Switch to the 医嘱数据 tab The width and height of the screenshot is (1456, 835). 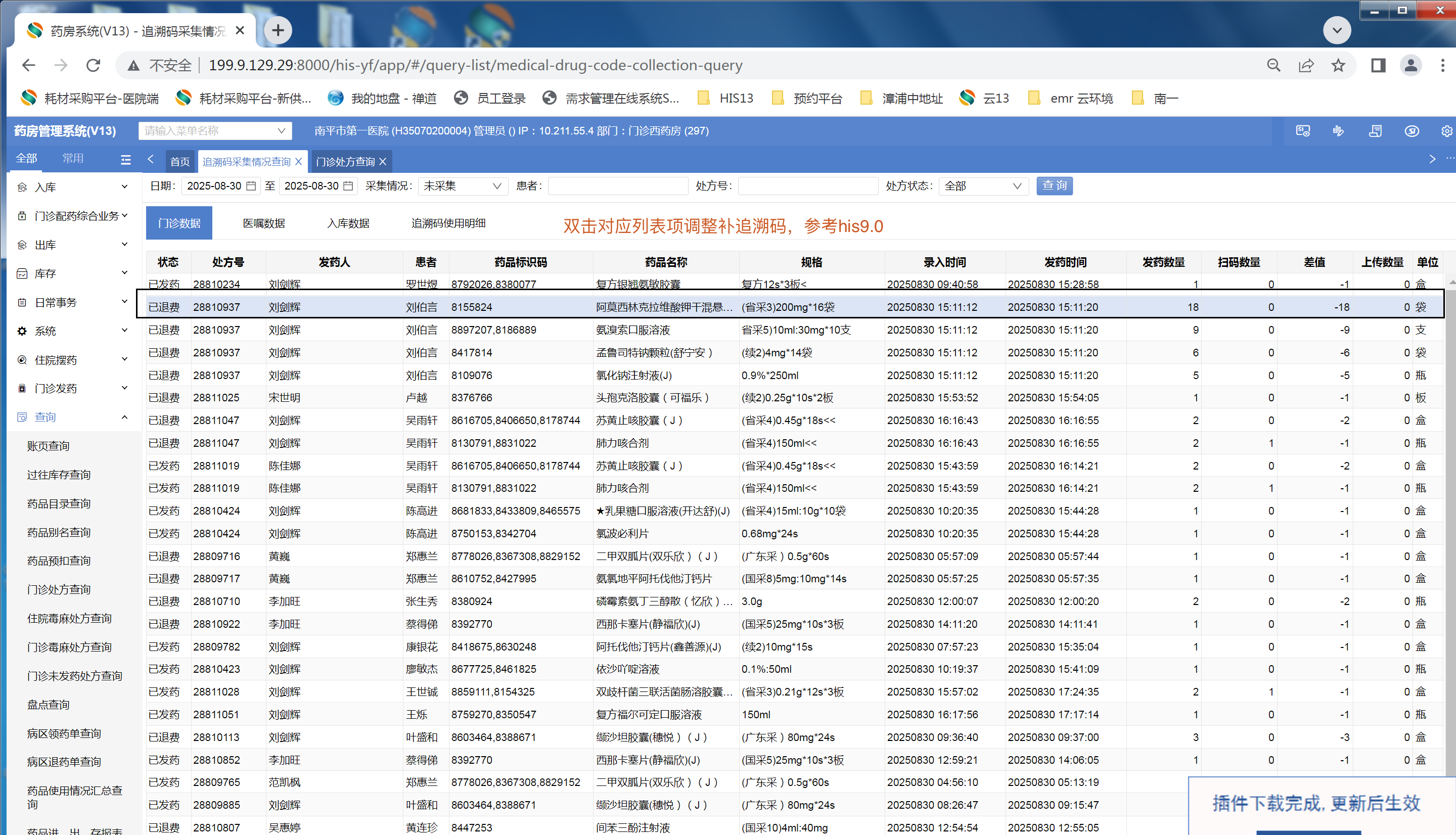[264, 223]
